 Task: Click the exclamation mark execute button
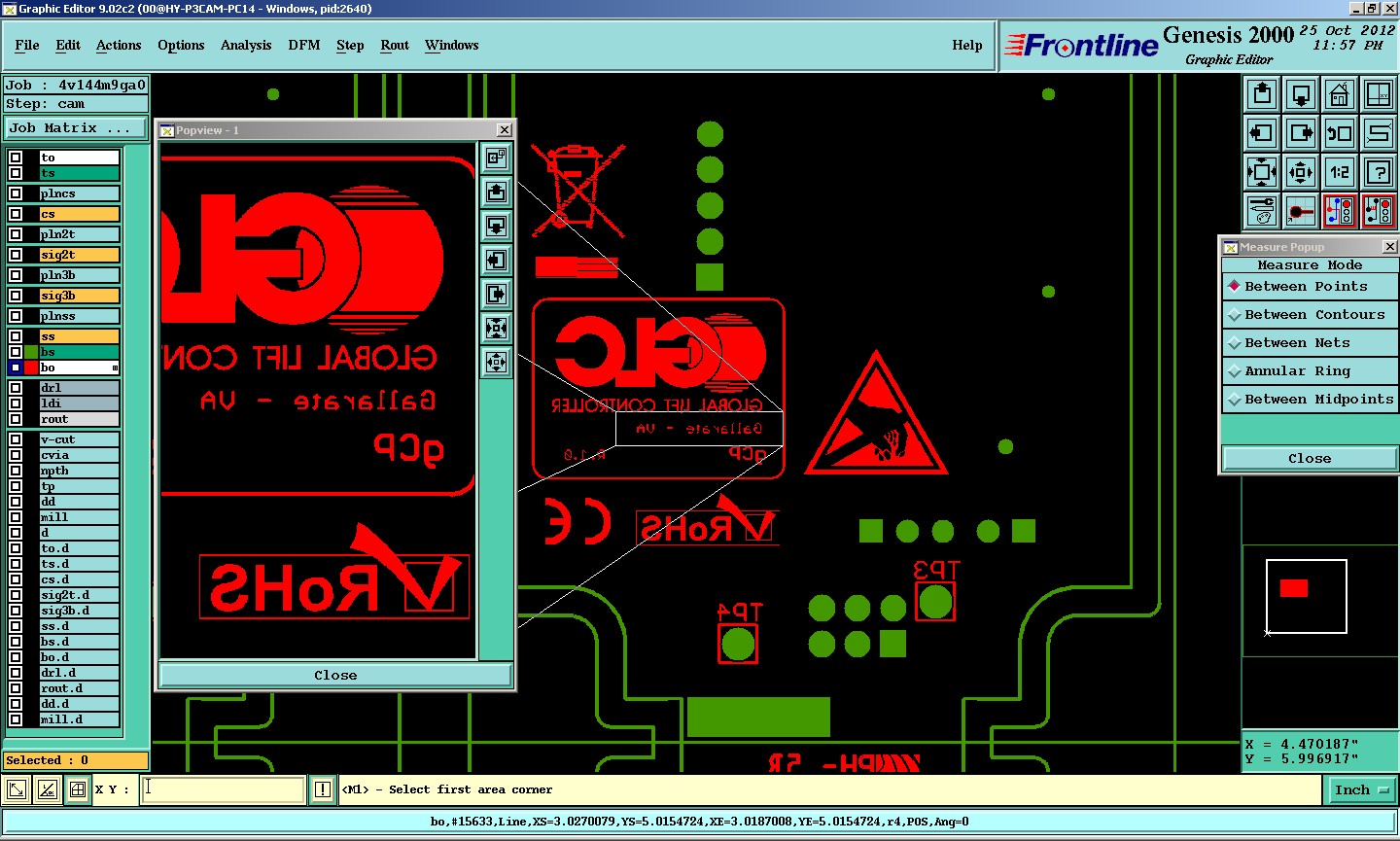(x=323, y=789)
